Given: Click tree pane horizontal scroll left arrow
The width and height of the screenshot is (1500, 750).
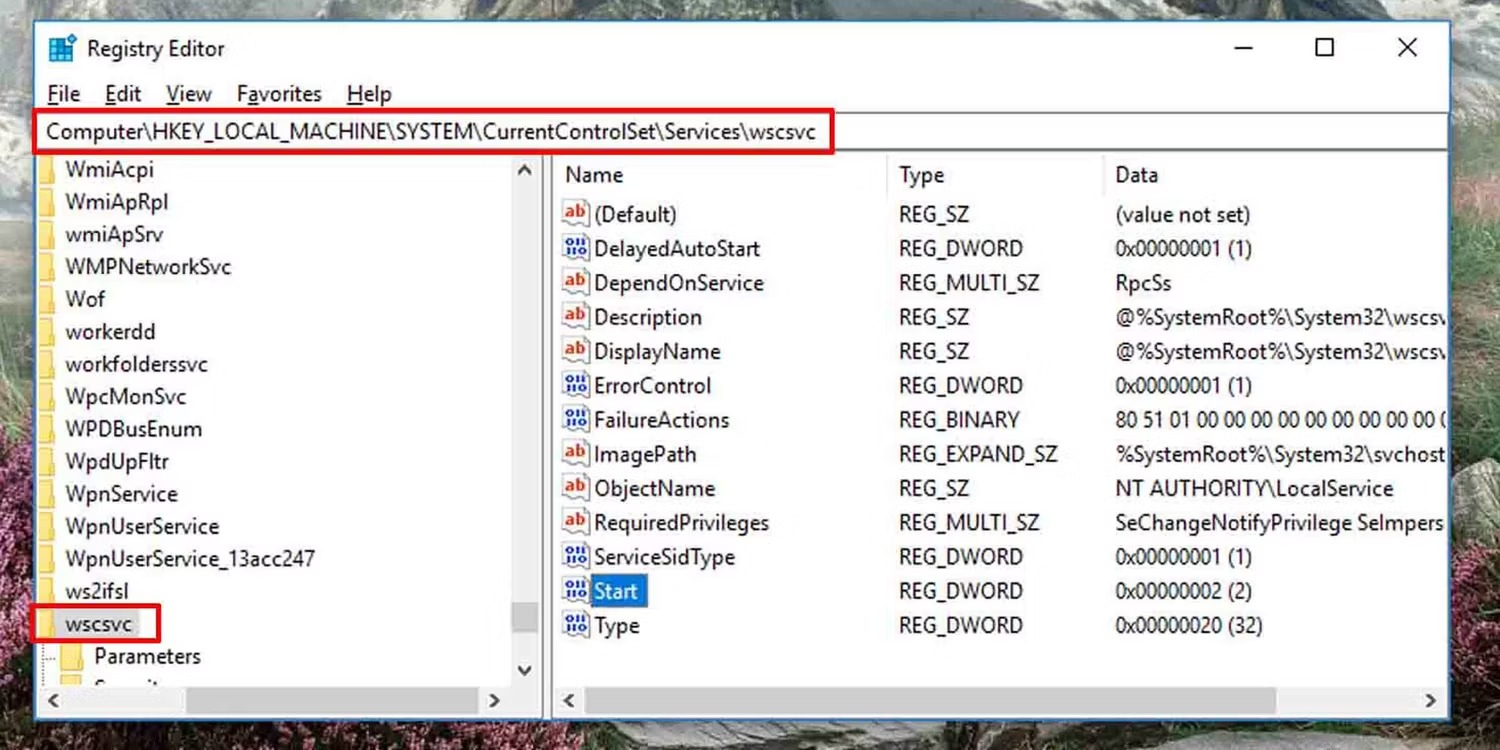Looking at the screenshot, I should (x=53, y=701).
